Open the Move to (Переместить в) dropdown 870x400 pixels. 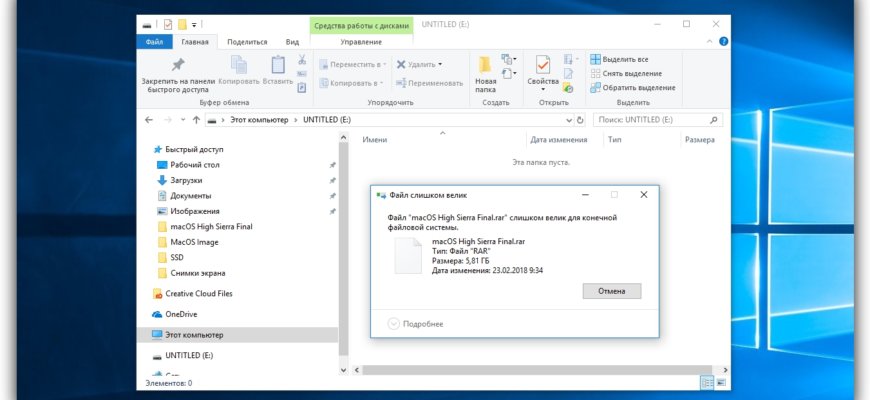(x=353, y=64)
